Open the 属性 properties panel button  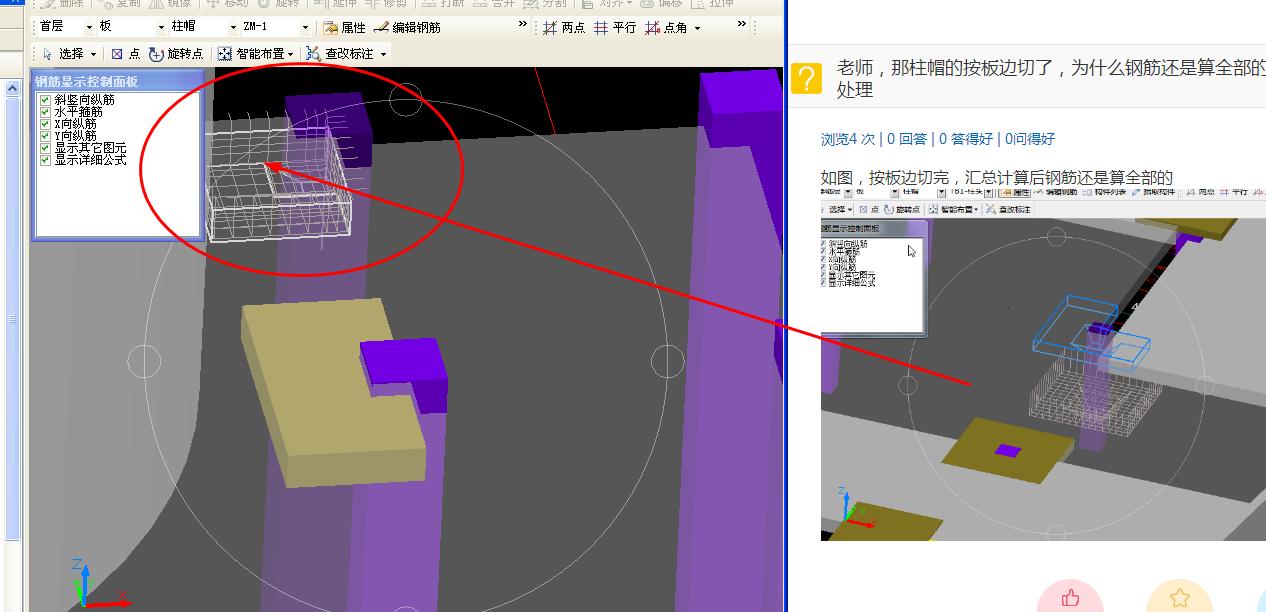345,27
